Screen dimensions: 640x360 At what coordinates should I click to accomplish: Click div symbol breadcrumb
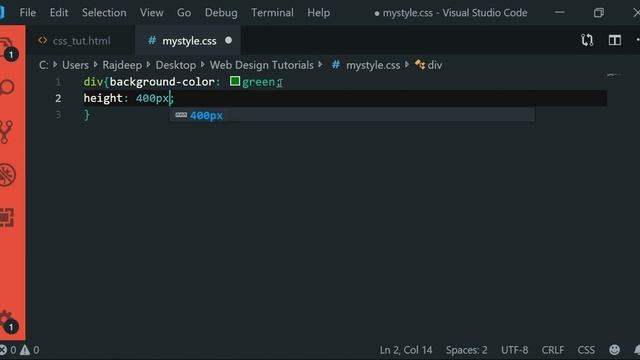tap(435, 65)
